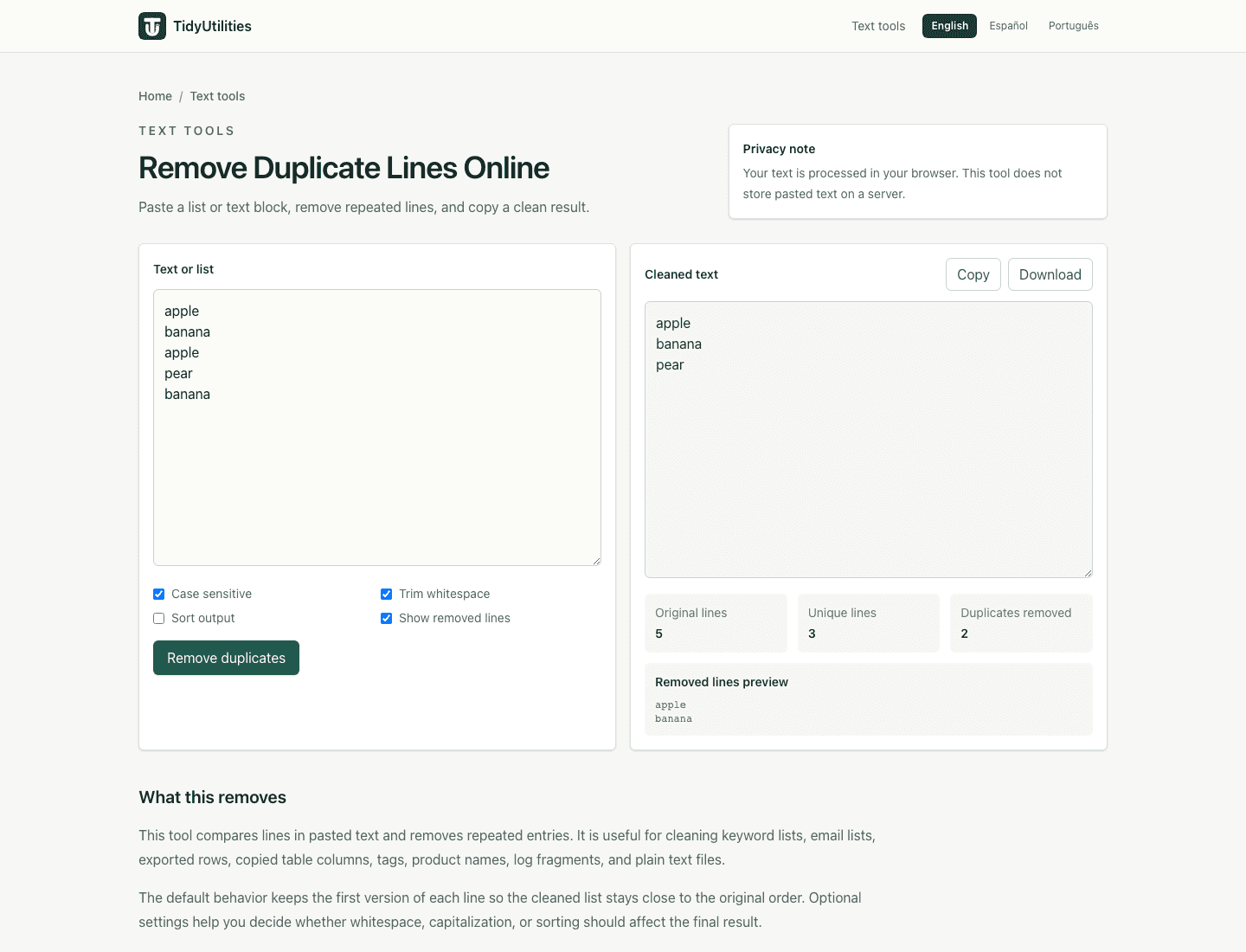This screenshot has height=952, width=1246.
Task: Click the Unique lines count 3
Action: 812,634
